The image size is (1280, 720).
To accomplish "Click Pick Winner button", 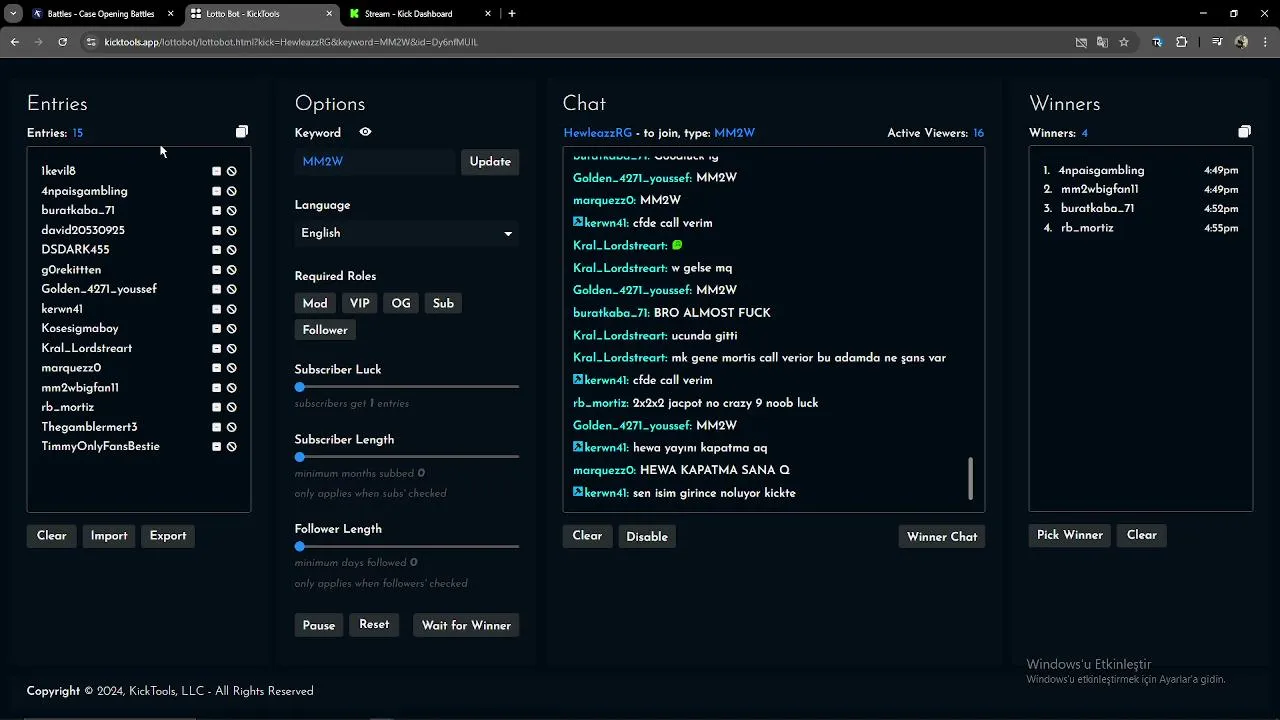I will click(x=1070, y=535).
